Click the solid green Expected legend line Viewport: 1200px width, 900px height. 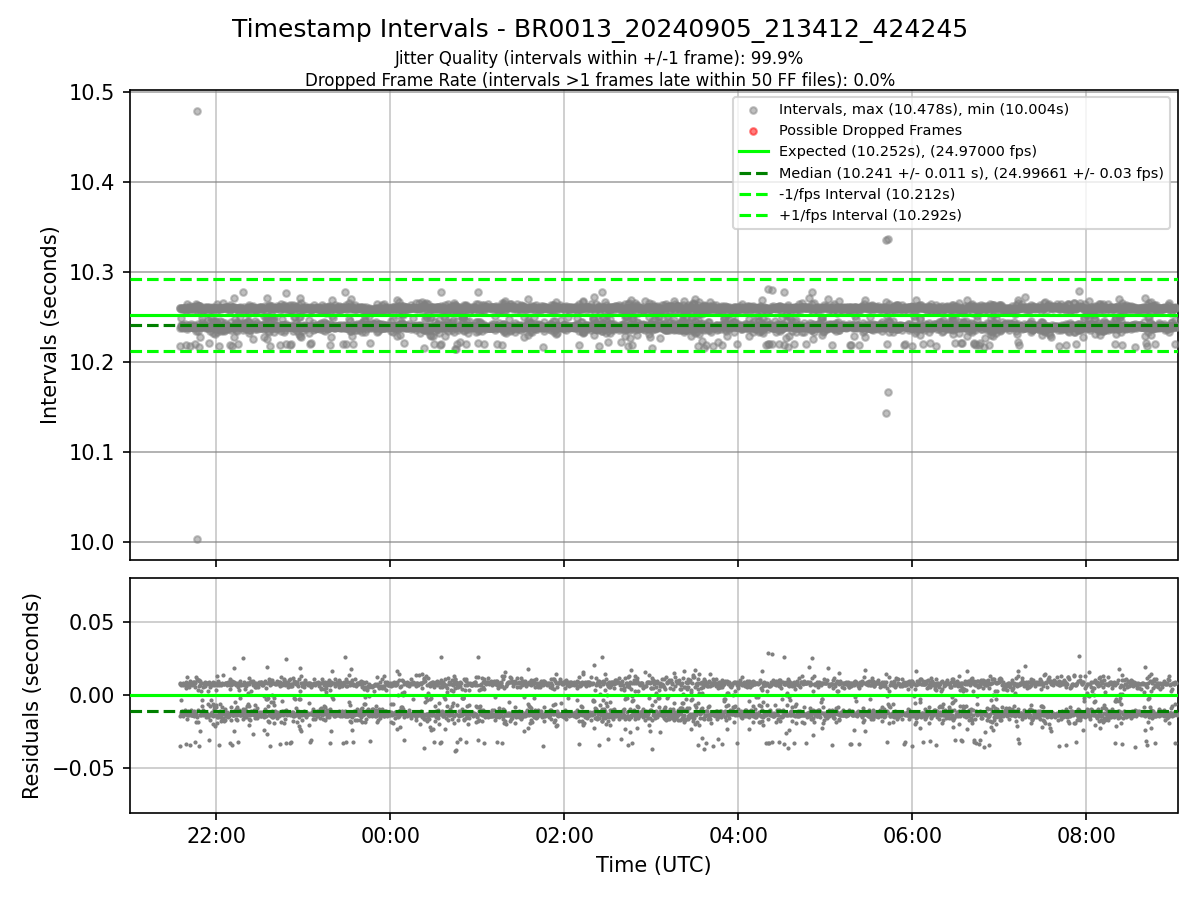click(754, 152)
